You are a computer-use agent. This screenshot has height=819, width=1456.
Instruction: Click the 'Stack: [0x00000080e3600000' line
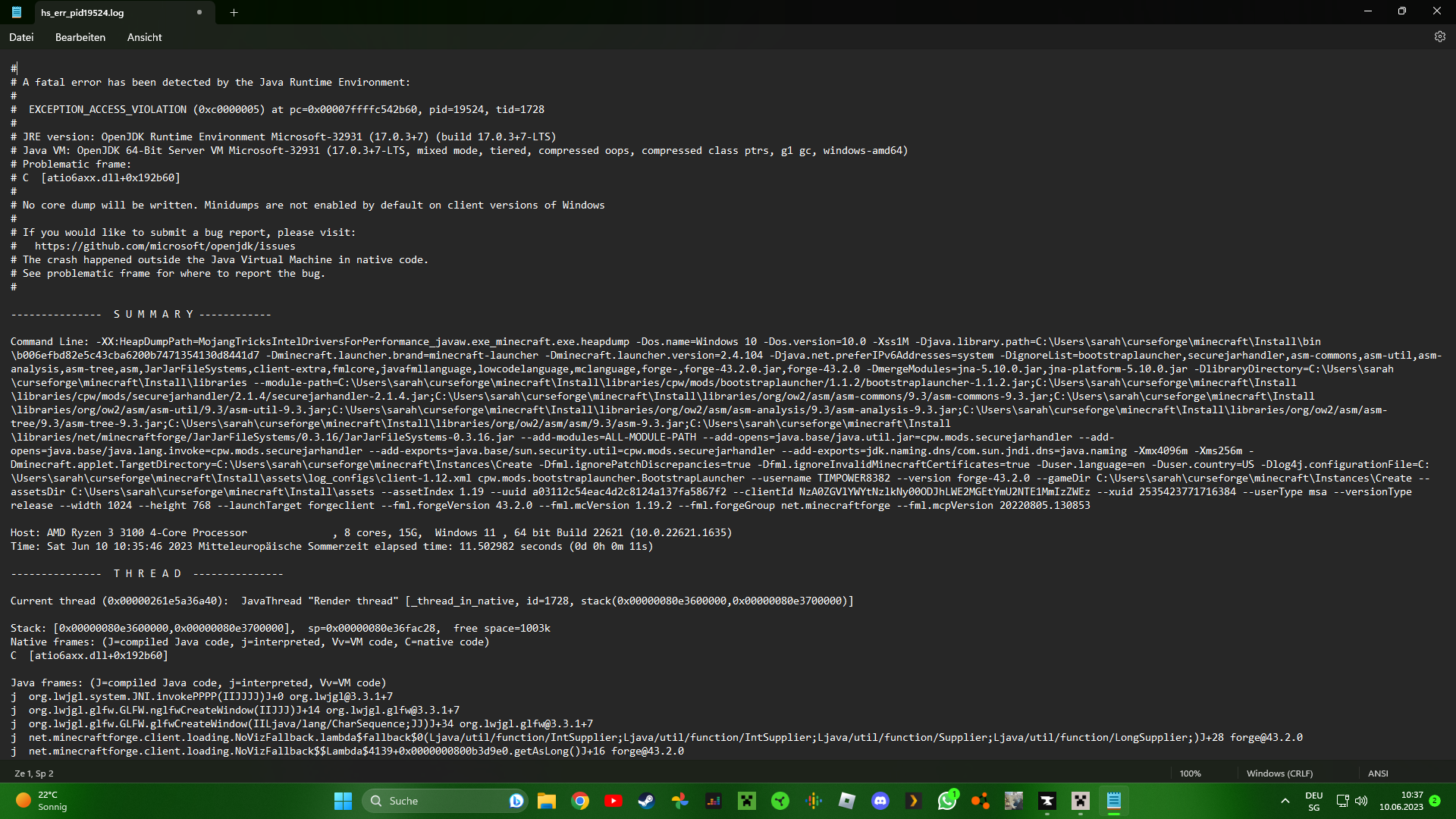point(281,628)
